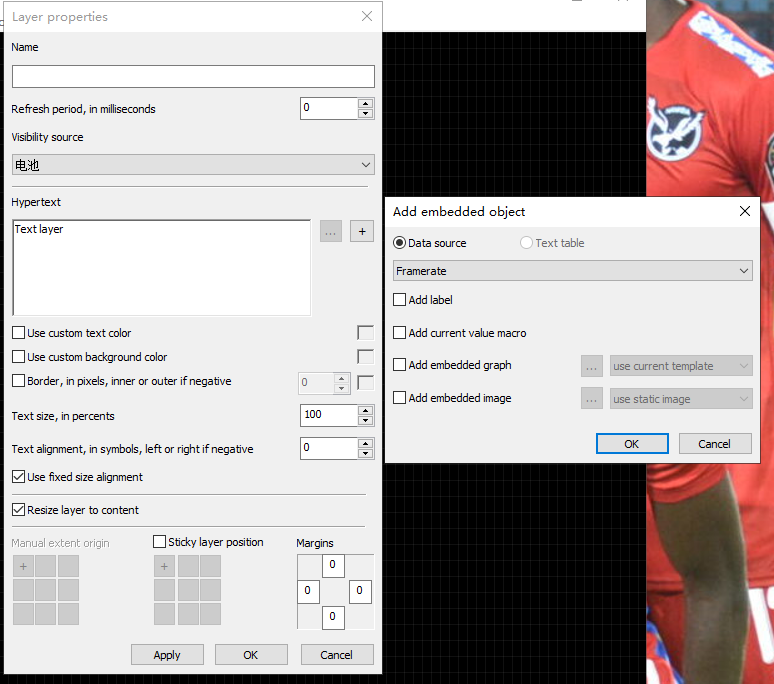This screenshot has width=774, height=684.
Task: Enable Use custom text color
Action: coord(19,333)
